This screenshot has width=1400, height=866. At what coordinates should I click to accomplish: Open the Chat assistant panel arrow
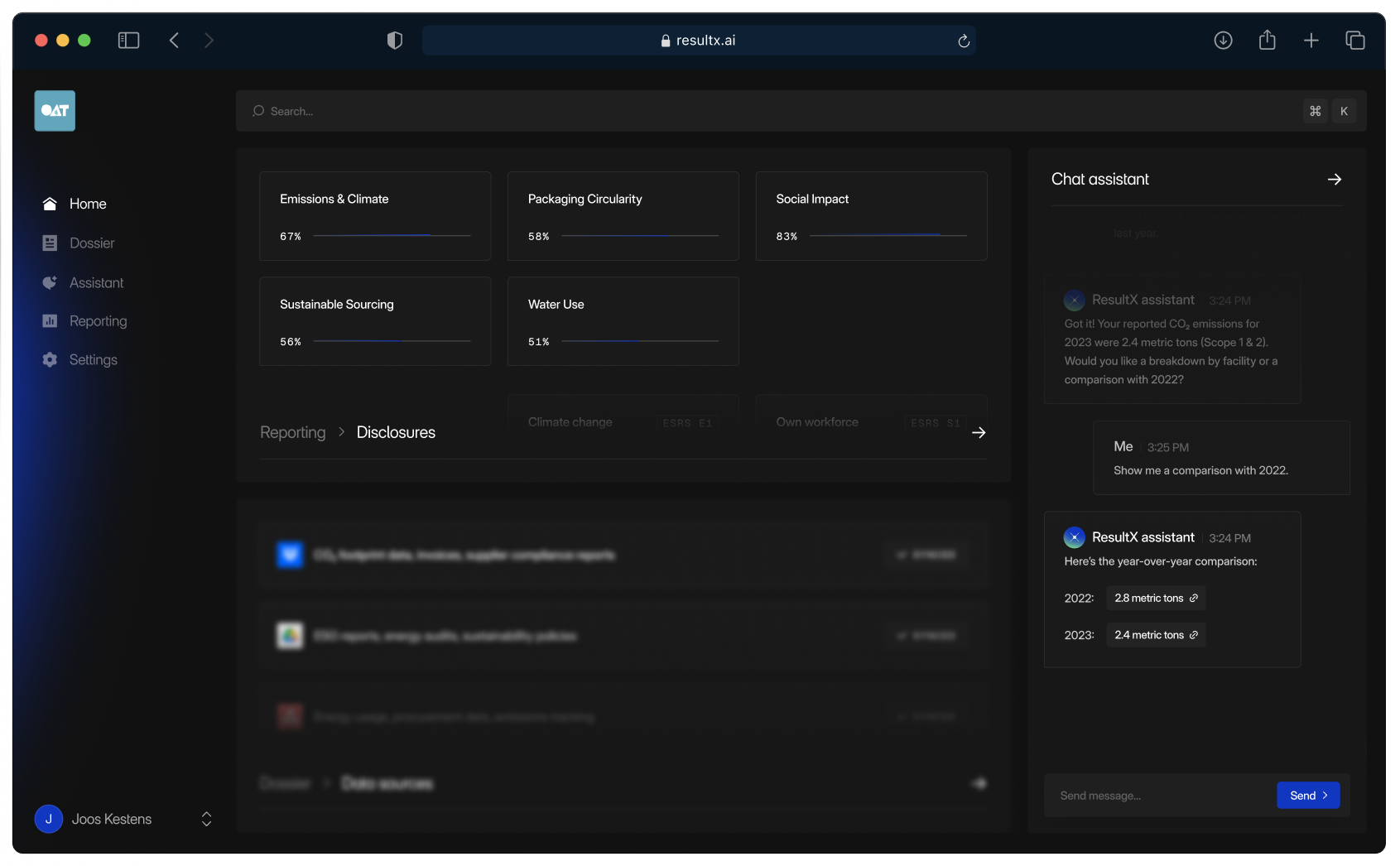1334,179
